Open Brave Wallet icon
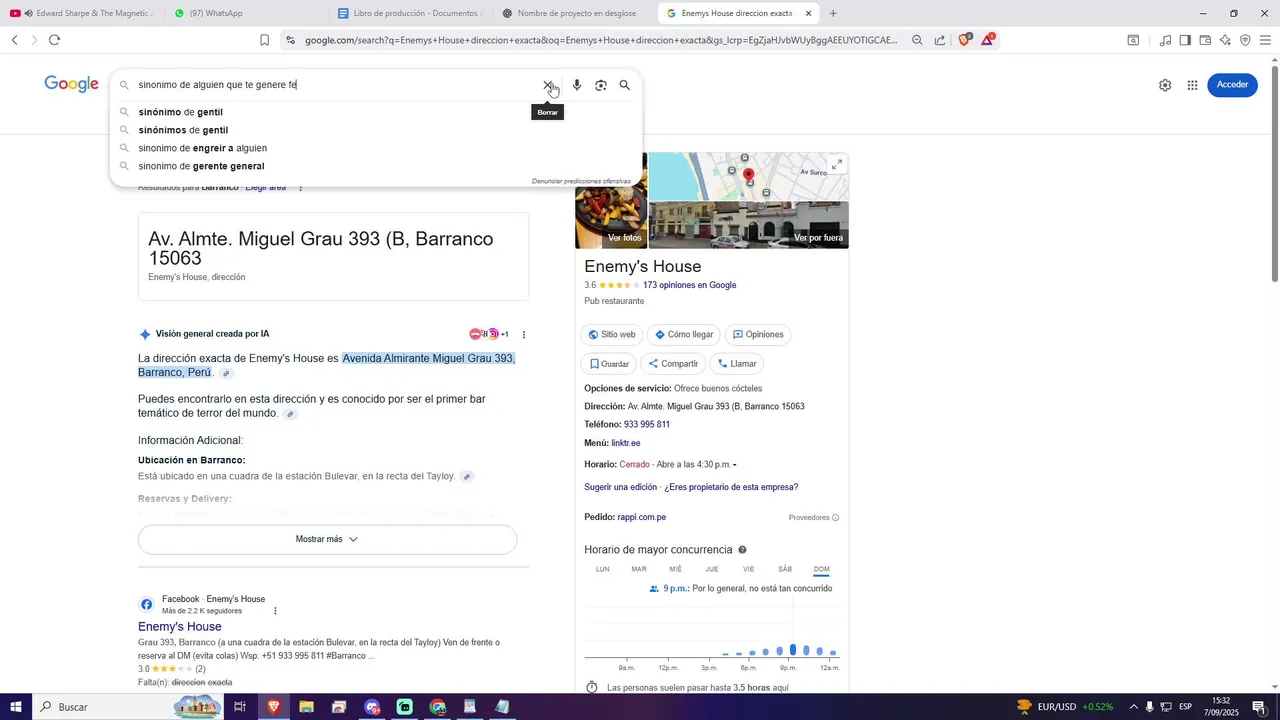 [x=1205, y=40]
